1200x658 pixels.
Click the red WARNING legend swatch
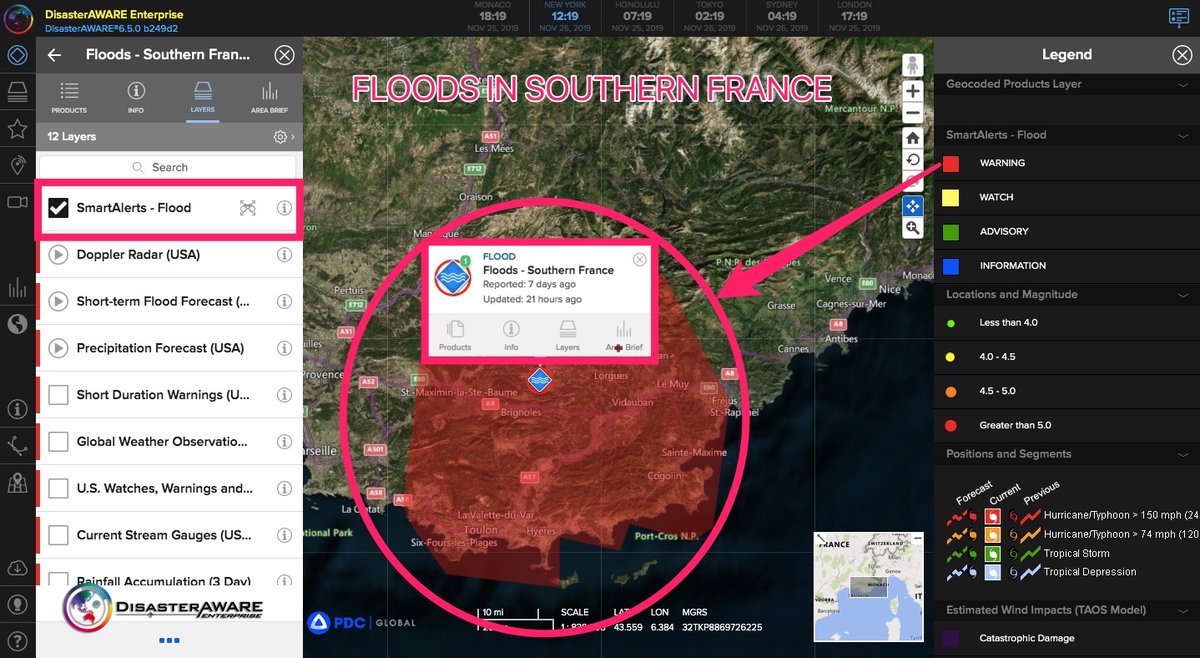[952, 163]
